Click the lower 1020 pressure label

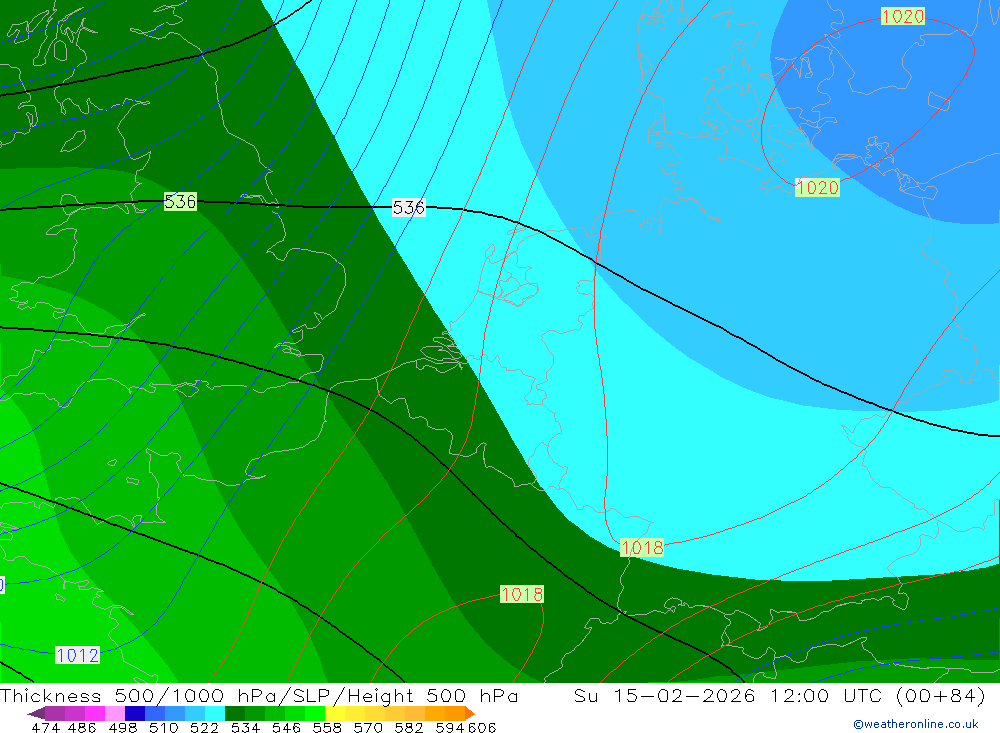(x=817, y=188)
